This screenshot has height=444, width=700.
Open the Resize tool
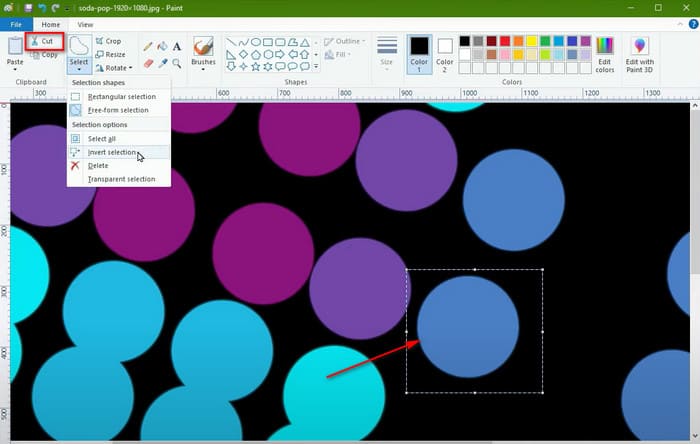[110, 54]
